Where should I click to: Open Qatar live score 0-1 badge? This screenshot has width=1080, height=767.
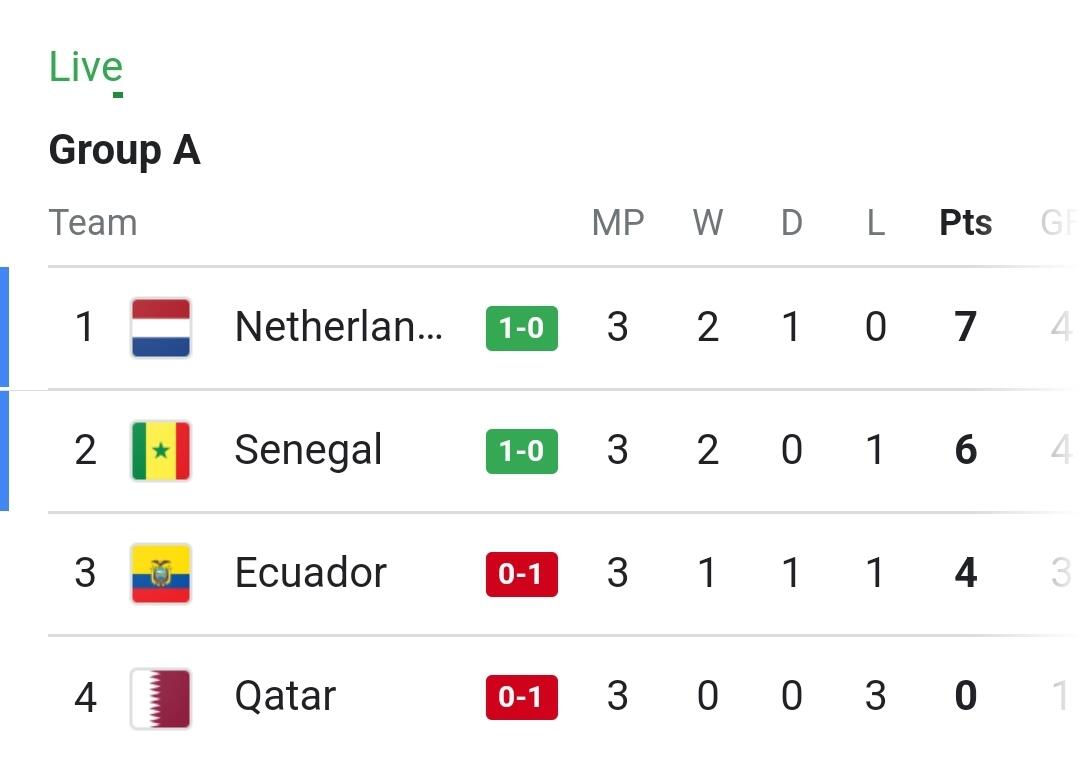click(521, 697)
